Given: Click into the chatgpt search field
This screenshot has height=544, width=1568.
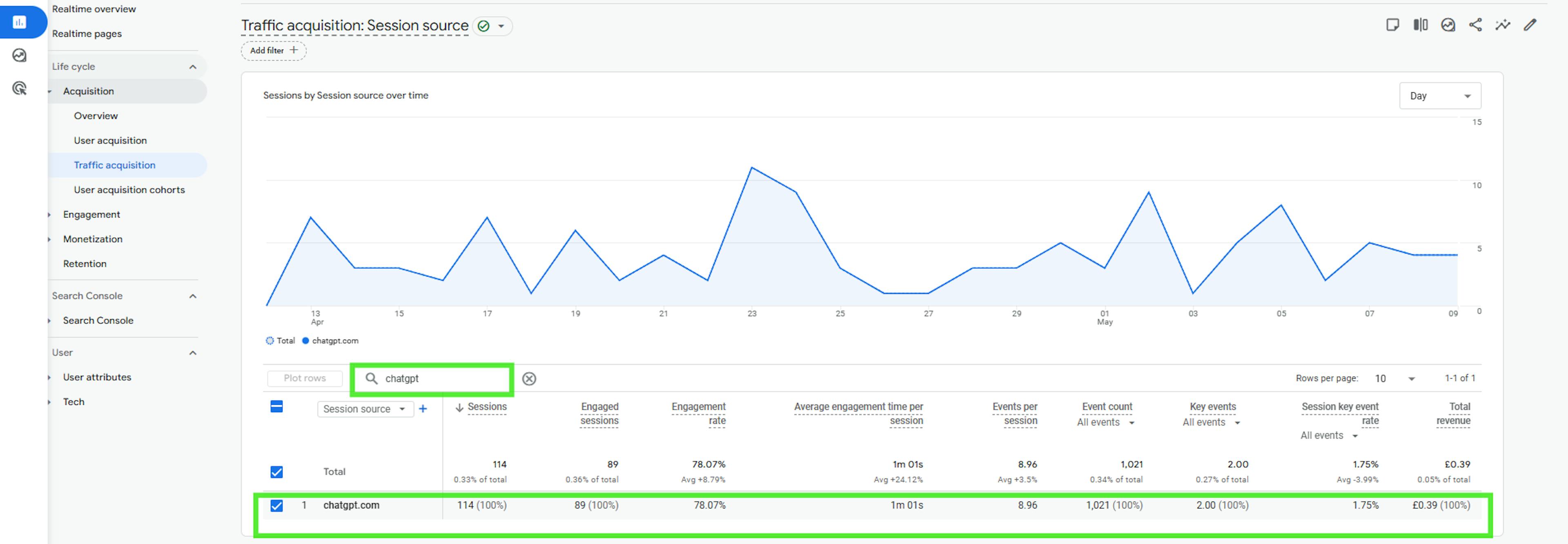Looking at the screenshot, I should (x=441, y=378).
